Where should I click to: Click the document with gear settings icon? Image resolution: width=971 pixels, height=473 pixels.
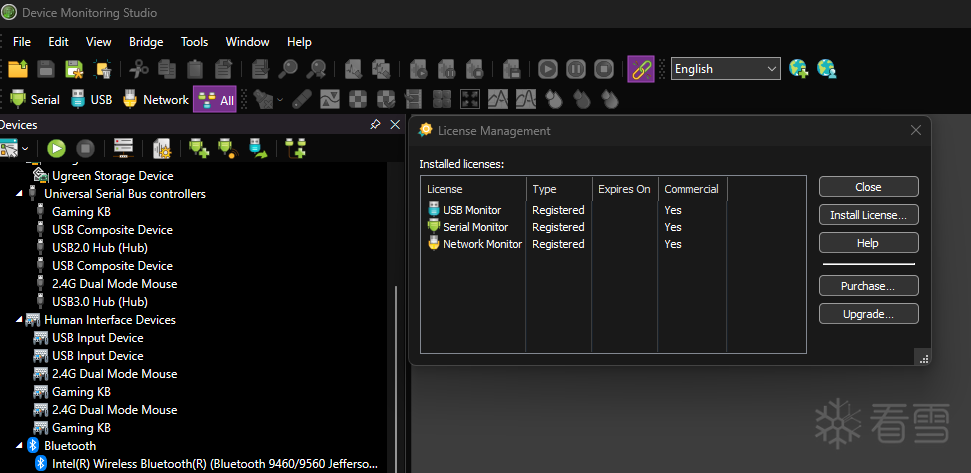tap(161, 149)
